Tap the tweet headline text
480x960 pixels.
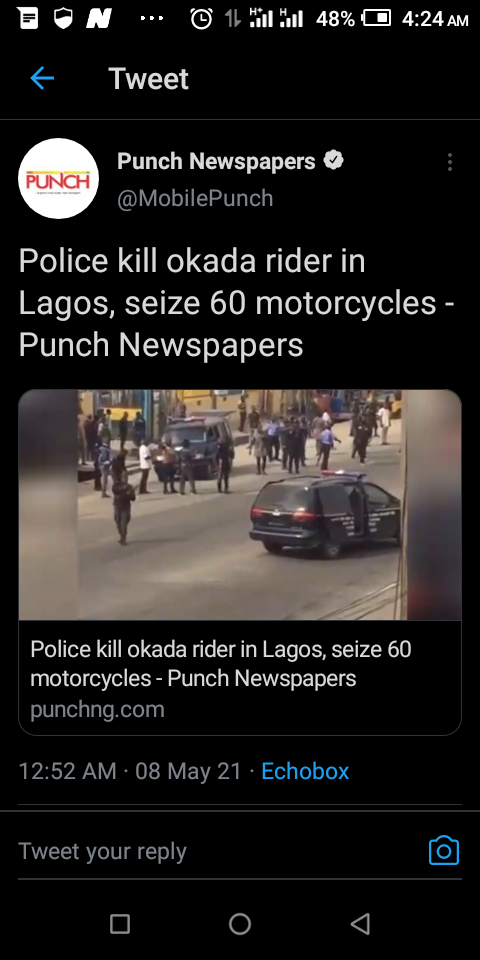point(237,302)
